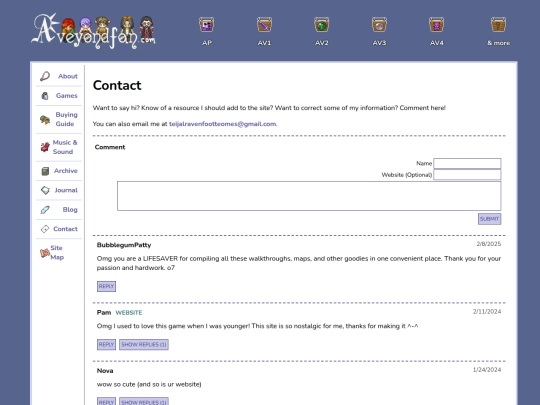540x405 pixels.
Task: Click the Site Map scroll icon
Action: tap(45, 253)
